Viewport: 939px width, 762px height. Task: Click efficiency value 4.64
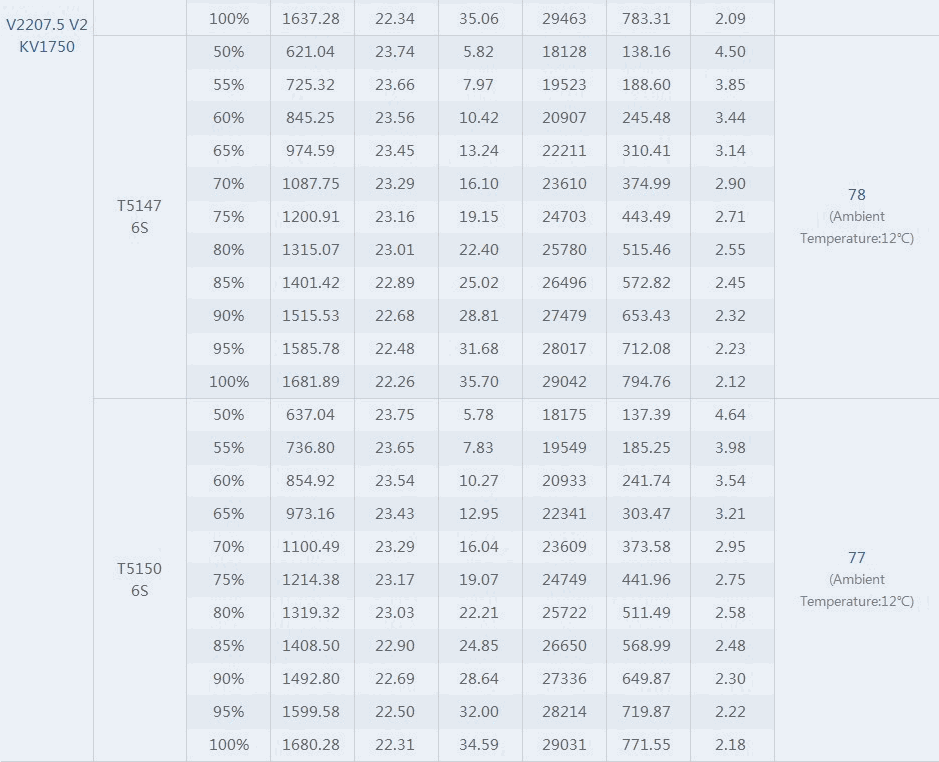[730, 415]
